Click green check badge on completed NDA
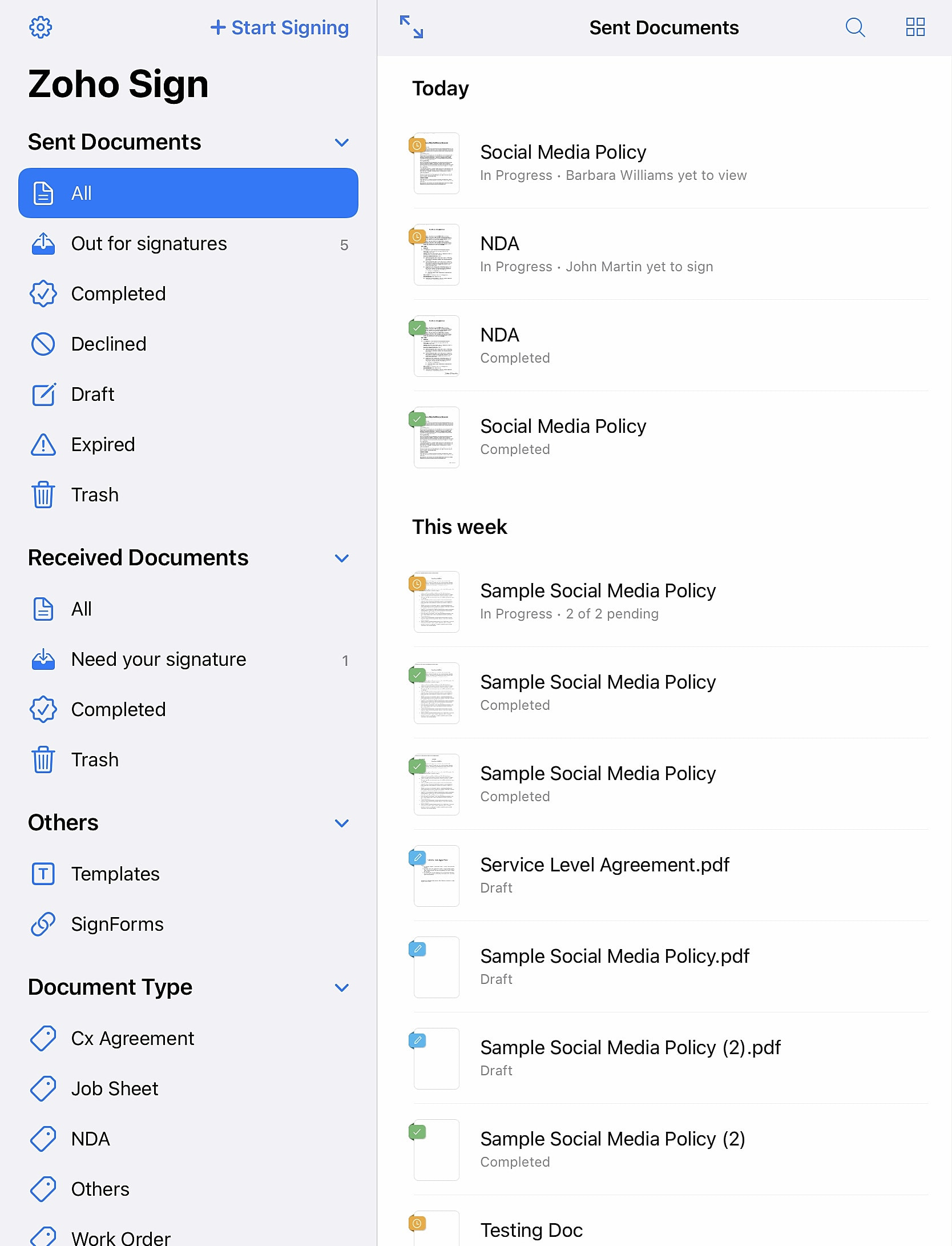Screen dimensions: 952x1246 click(x=417, y=328)
